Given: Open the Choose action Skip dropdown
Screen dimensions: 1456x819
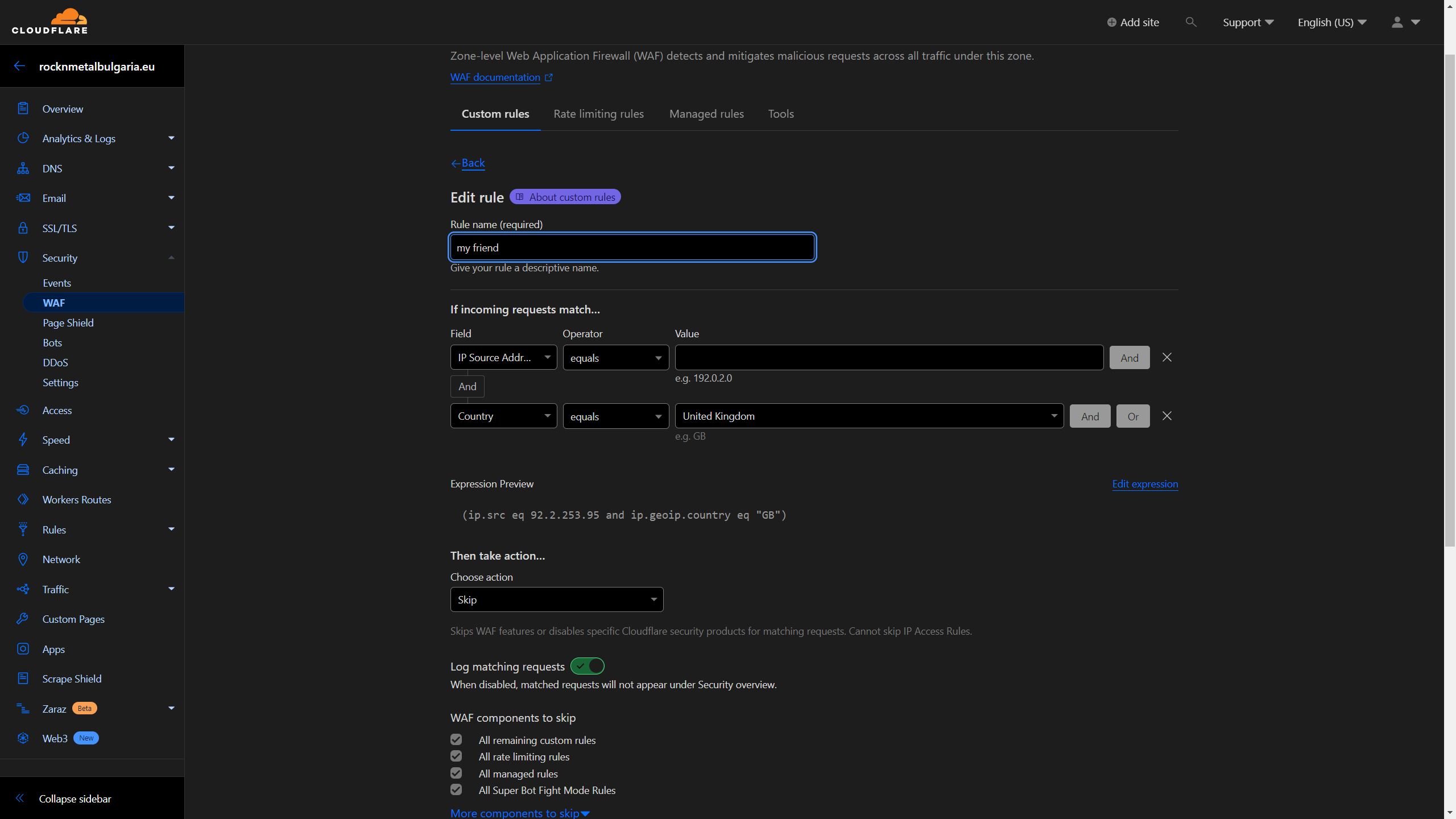Looking at the screenshot, I should 556,599.
